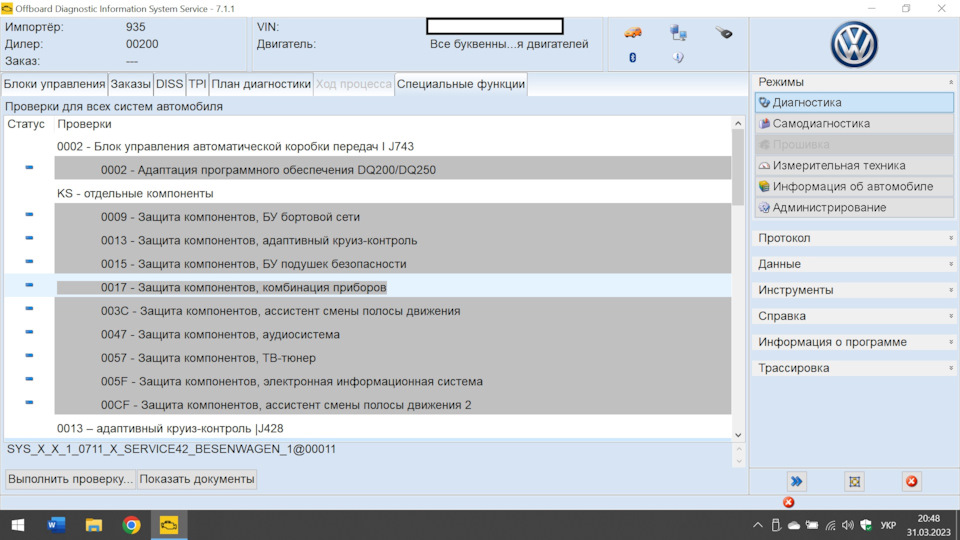
Task: Select 0015 Защита компонентов БУ подушек безопасности
Action: (x=392, y=264)
